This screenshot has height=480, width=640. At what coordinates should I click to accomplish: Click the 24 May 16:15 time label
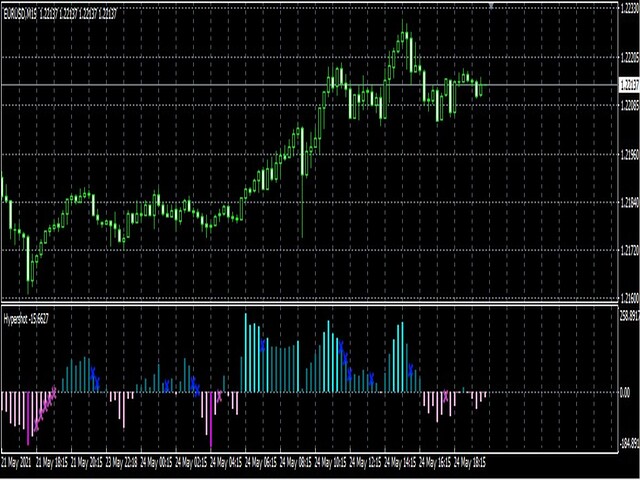tap(435, 462)
